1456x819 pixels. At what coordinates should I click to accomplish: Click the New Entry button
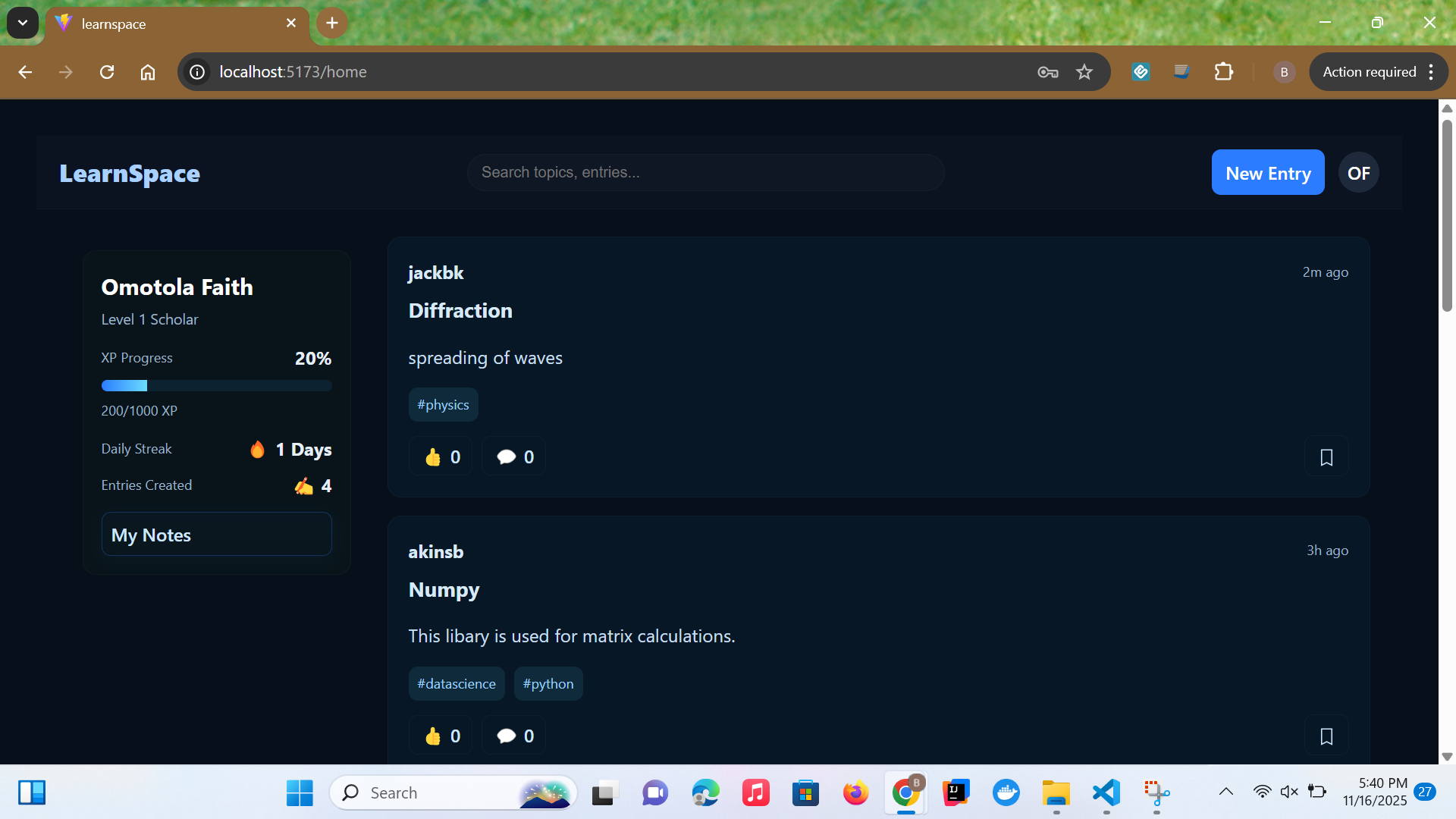click(1267, 173)
